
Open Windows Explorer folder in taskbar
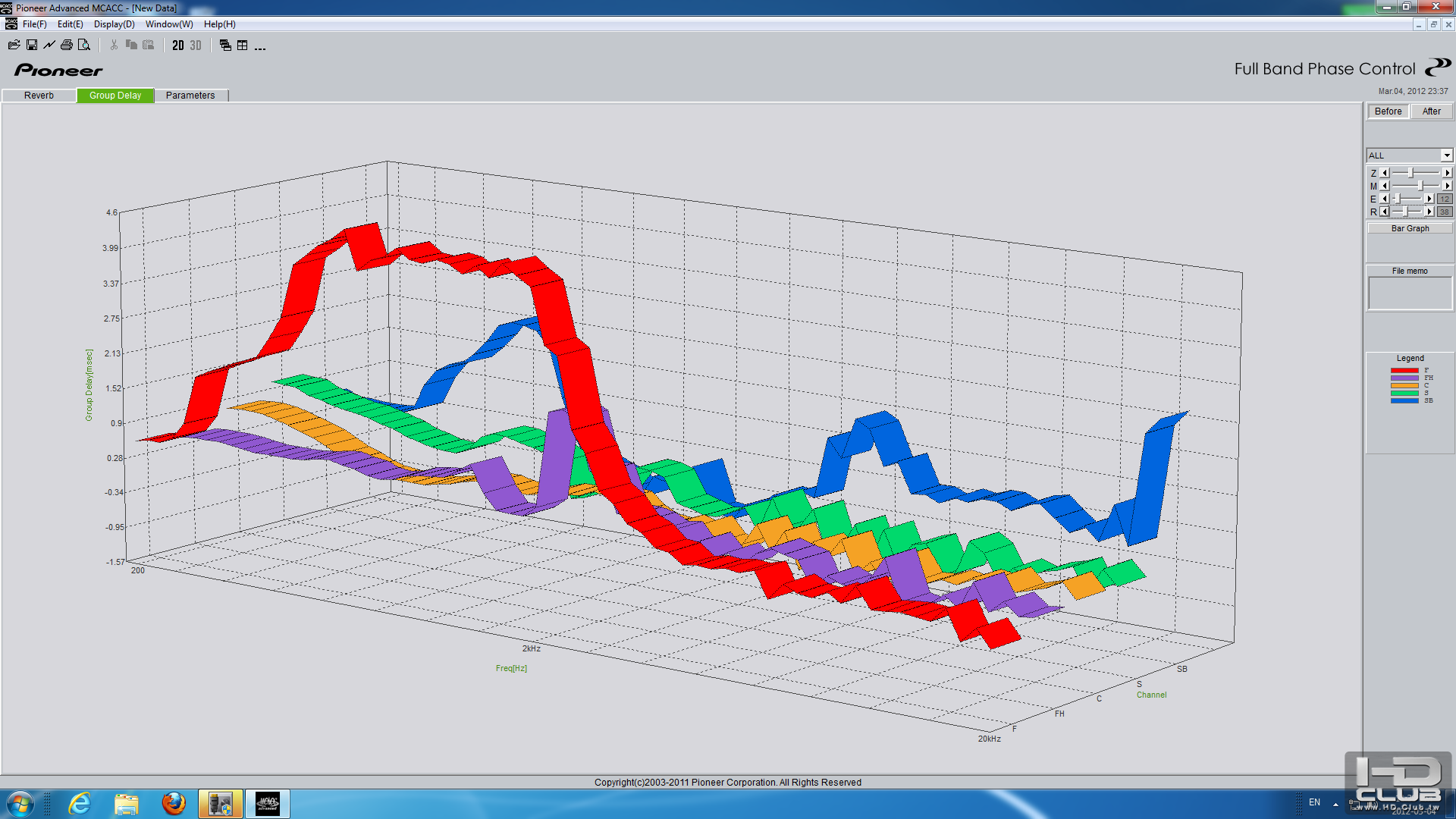pos(127,804)
